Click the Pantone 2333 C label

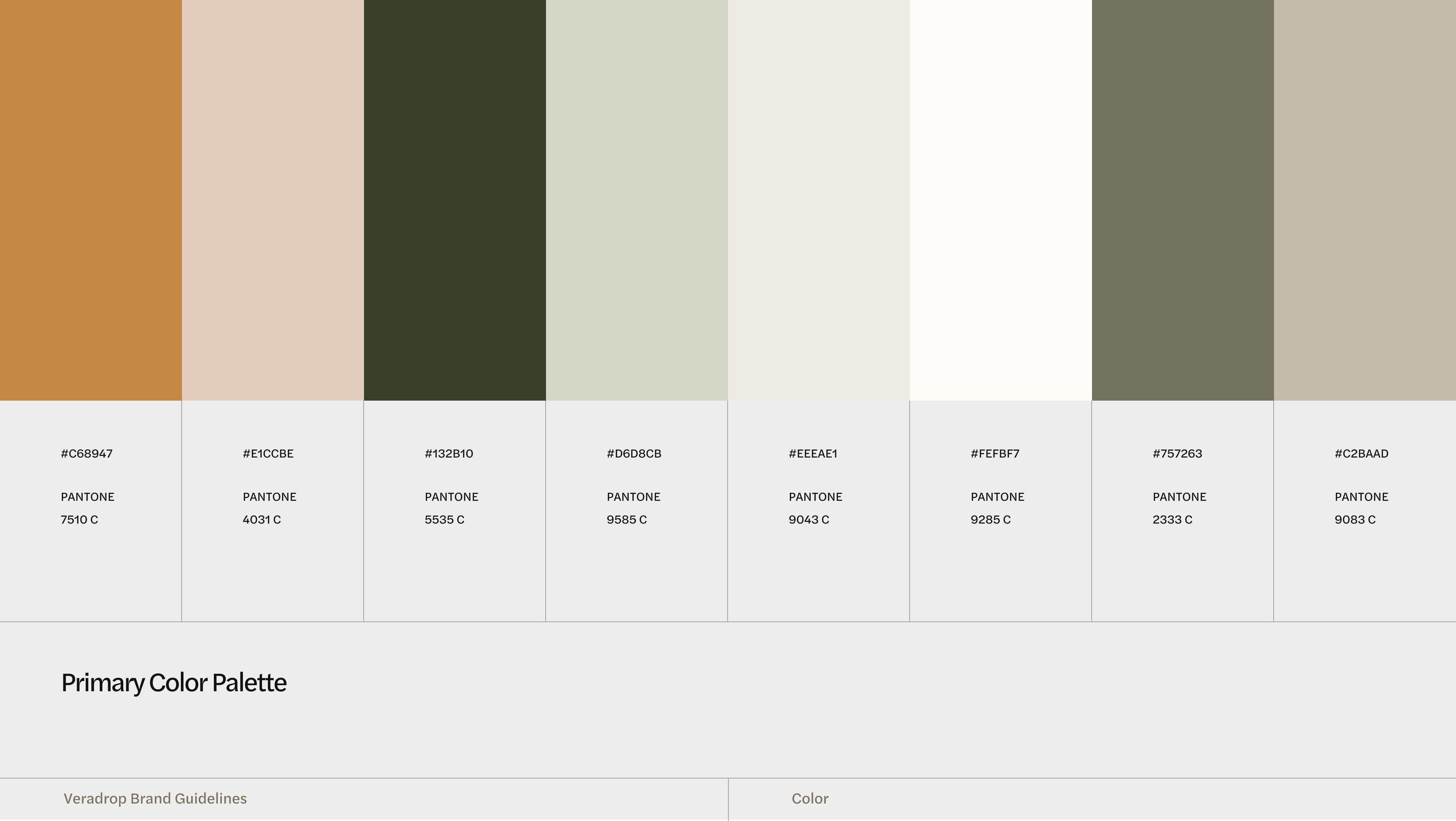pos(1172,520)
